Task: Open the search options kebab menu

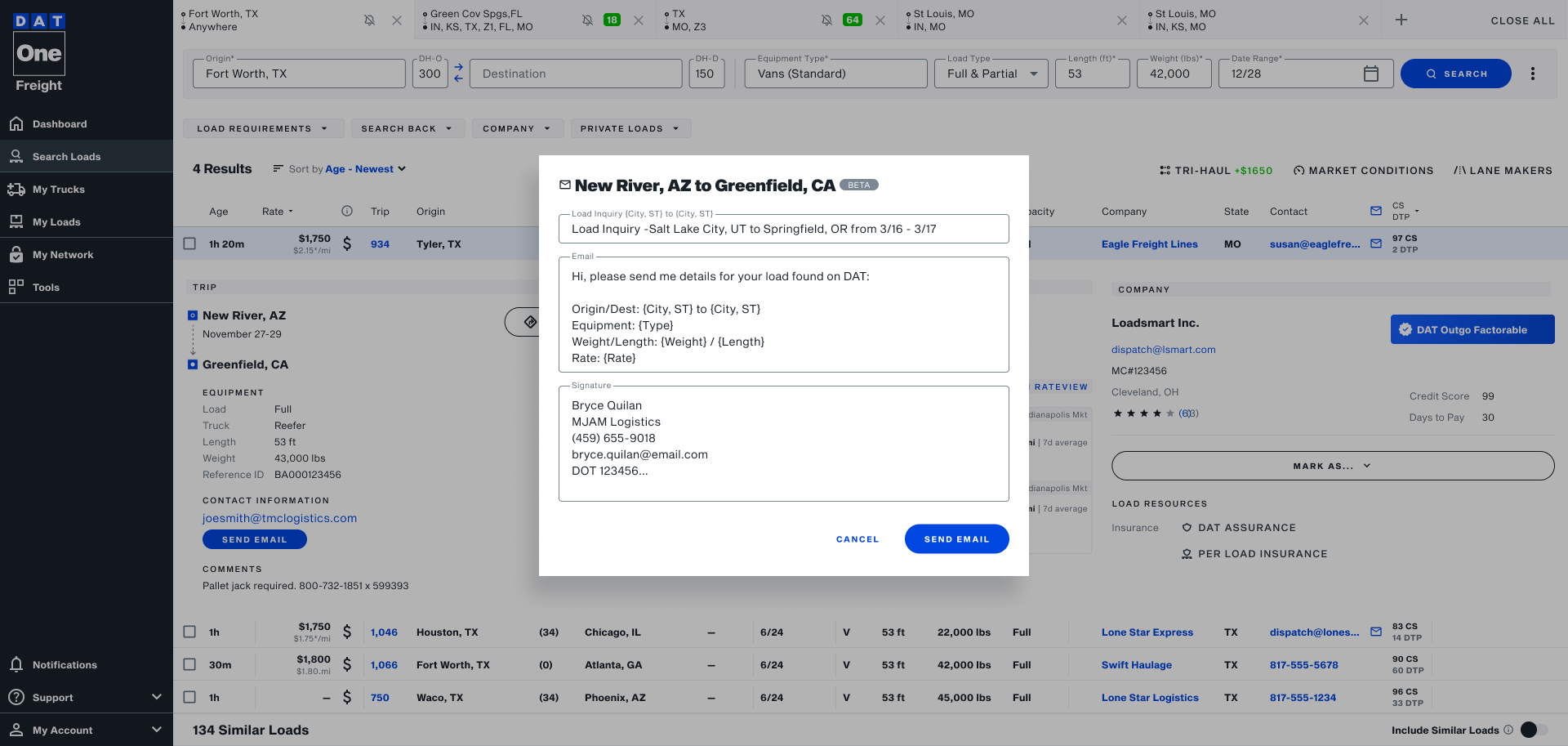Action: pyautogui.click(x=1533, y=74)
